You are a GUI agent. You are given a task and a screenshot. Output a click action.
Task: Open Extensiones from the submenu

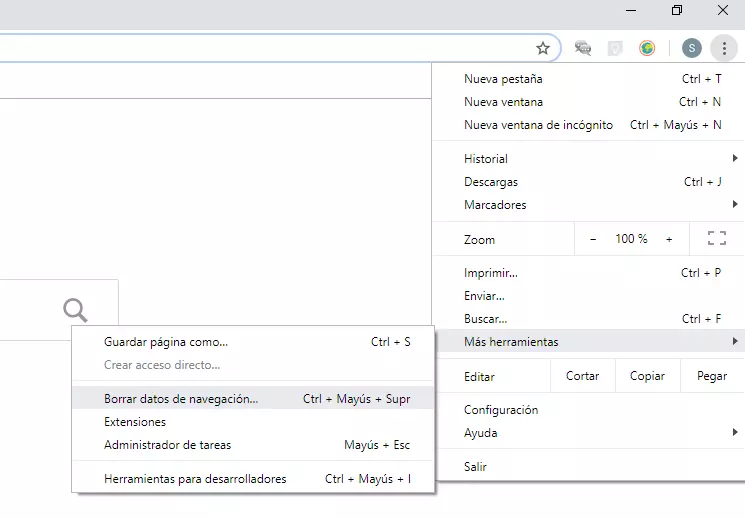[135, 422]
